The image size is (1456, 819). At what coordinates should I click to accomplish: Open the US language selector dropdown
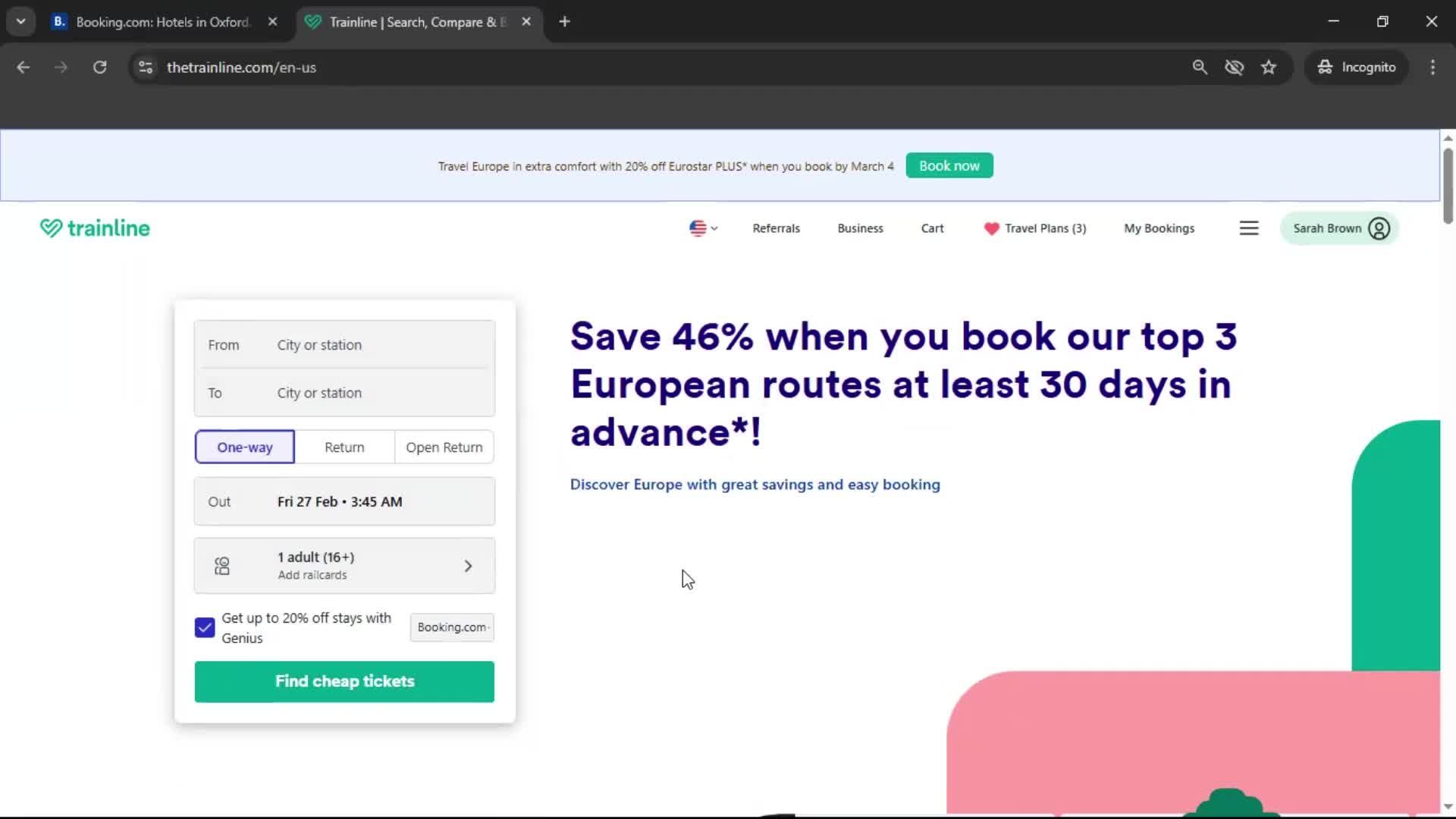coord(702,227)
